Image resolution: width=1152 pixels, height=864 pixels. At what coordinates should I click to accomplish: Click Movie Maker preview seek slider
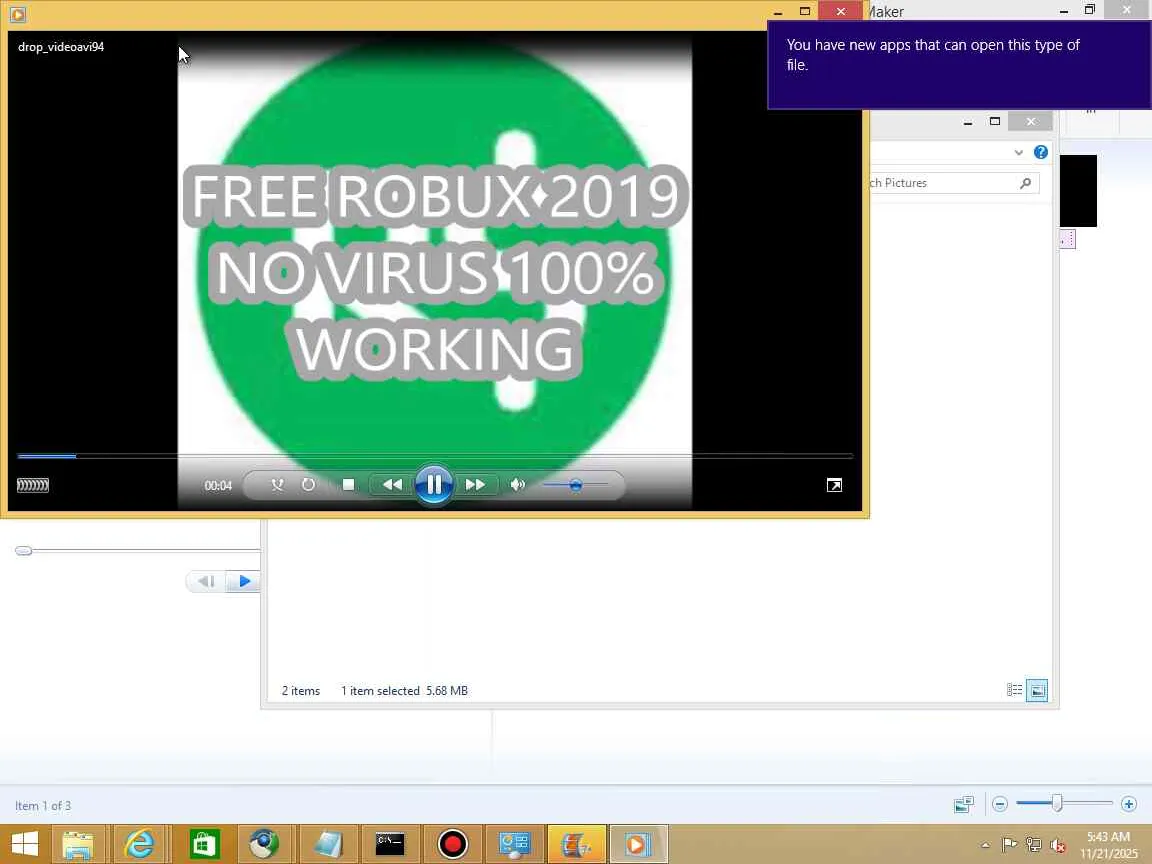[137, 550]
